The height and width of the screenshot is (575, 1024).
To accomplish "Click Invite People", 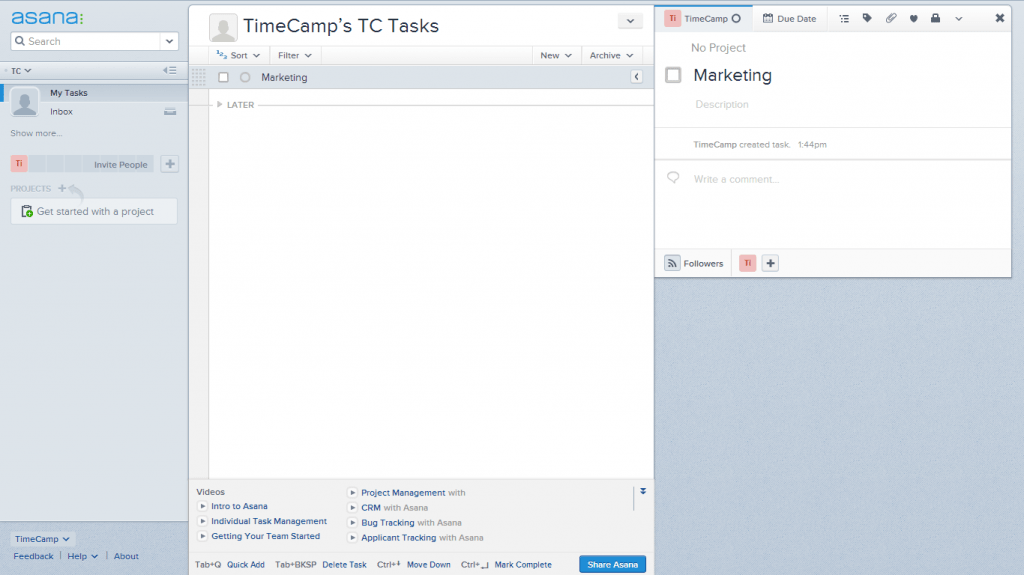I will click(x=121, y=165).
